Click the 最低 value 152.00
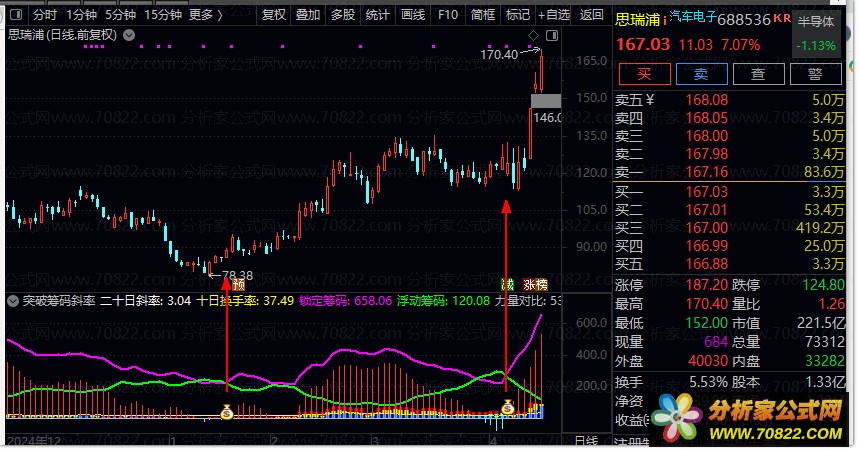Viewport: 859px width, 450px height. pyautogui.click(x=707, y=323)
